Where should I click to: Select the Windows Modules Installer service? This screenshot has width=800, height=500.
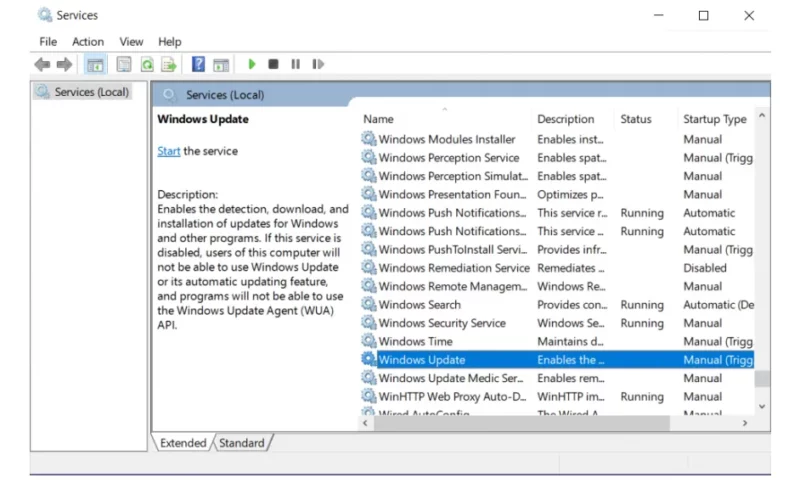pyautogui.click(x=447, y=139)
